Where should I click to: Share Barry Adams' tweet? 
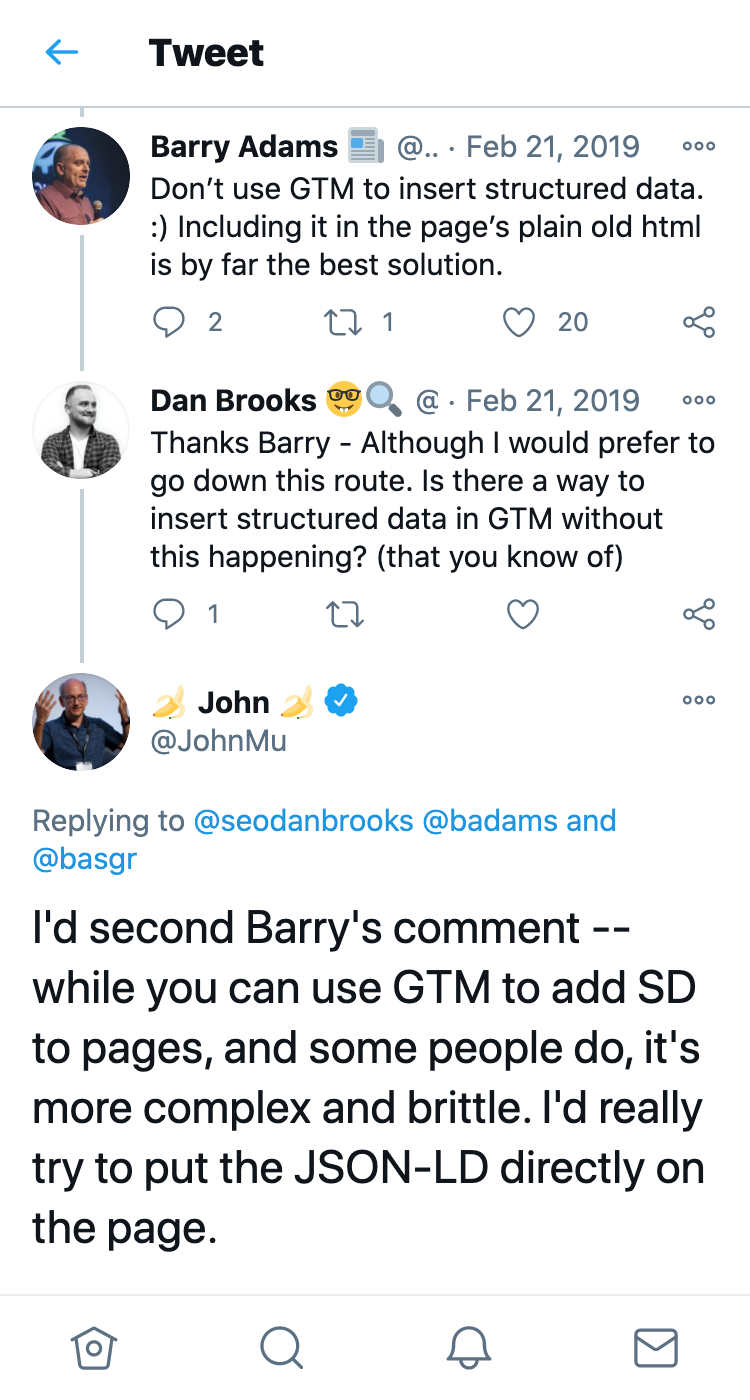699,322
